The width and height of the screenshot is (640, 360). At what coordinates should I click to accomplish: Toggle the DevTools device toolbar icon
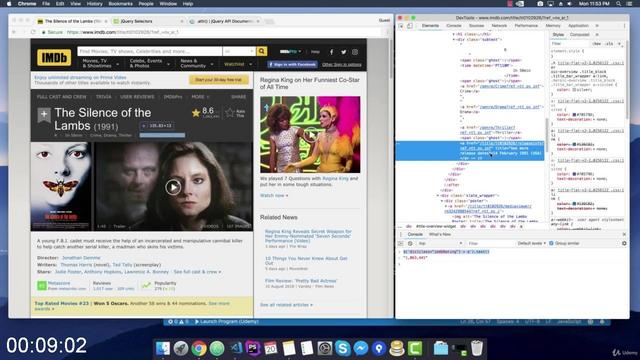pos(410,26)
